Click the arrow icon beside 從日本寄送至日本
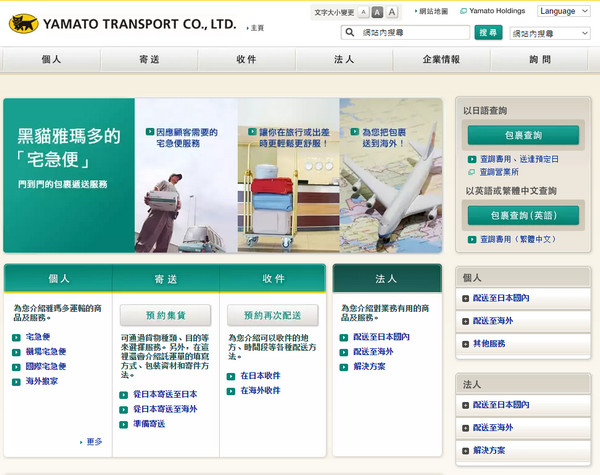The image size is (600, 475). (123, 395)
